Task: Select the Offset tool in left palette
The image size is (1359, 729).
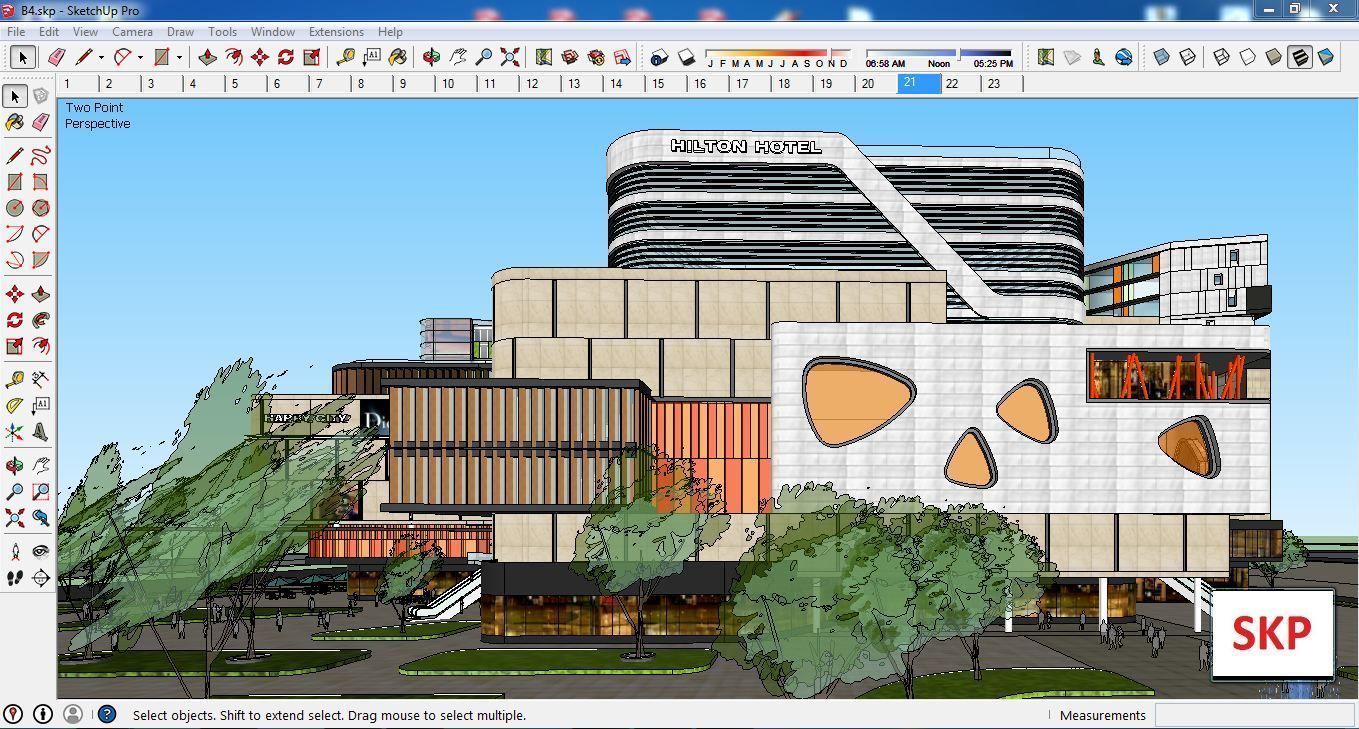Action: click(x=40, y=346)
